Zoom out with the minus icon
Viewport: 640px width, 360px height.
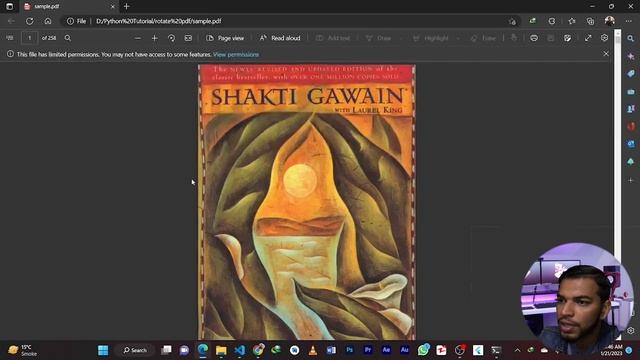[x=138, y=38]
